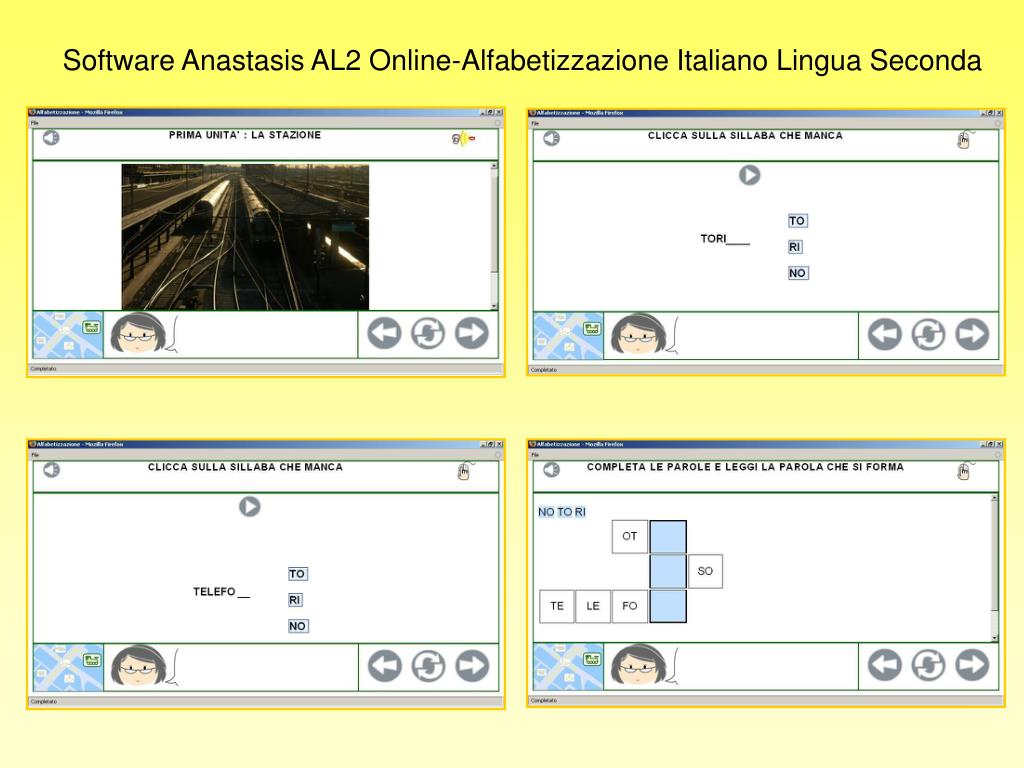Click the train station photo
Viewport: 1024px width, 768px height.
[245, 237]
